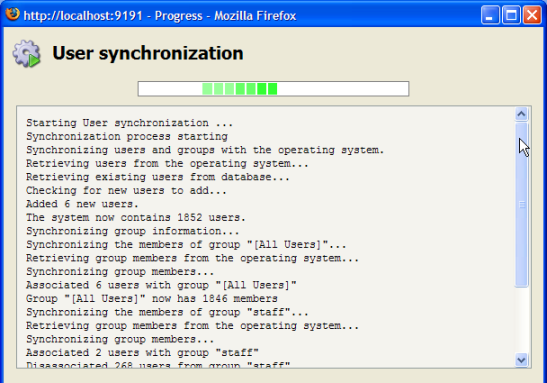The height and width of the screenshot is (383, 547).
Task: Click the log scrollbar thumb
Action: 521,205
